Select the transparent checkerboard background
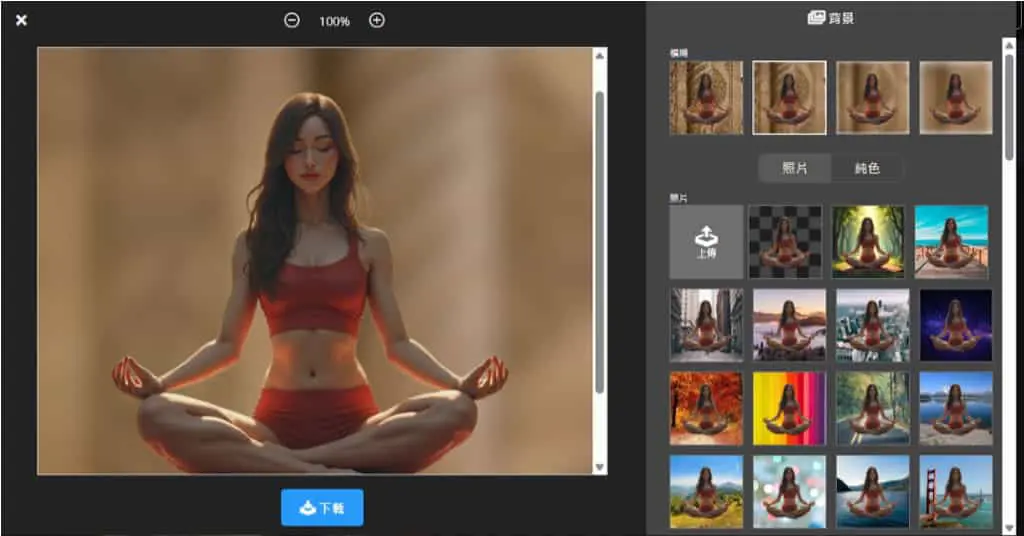 point(789,242)
